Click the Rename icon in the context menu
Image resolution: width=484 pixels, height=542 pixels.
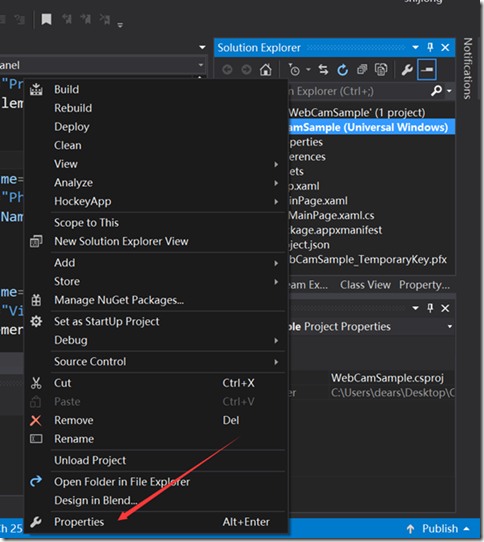coord(36,439)
